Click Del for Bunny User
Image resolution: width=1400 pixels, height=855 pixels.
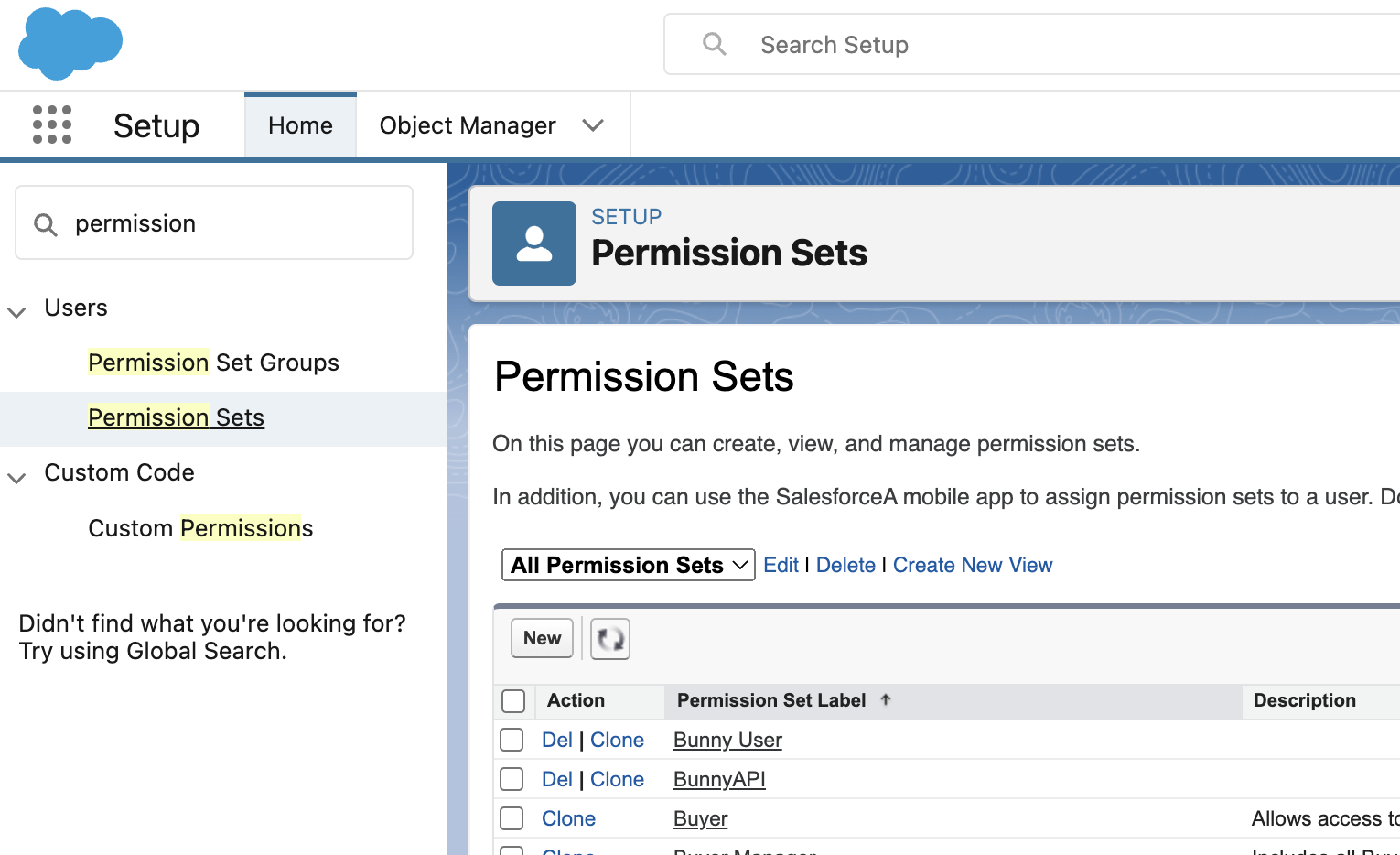pos(556,740)
